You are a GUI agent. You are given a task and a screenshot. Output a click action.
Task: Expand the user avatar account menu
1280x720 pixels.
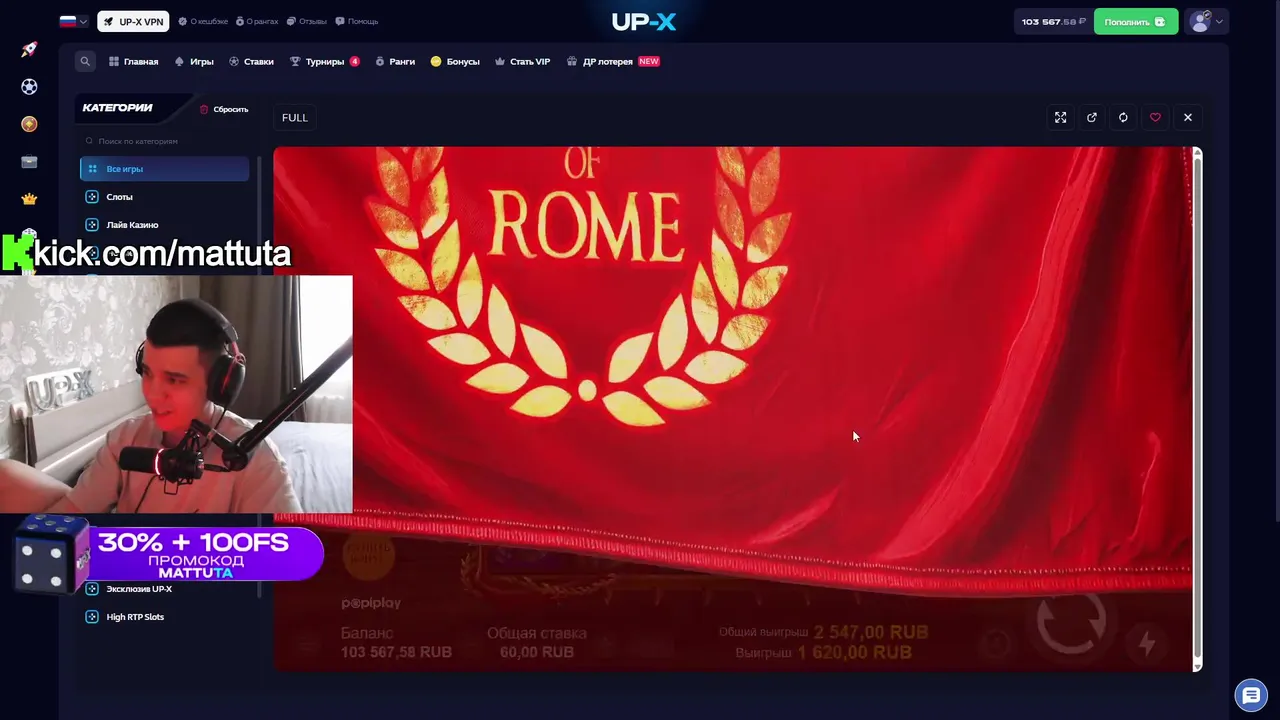(x=1205, y=21)
